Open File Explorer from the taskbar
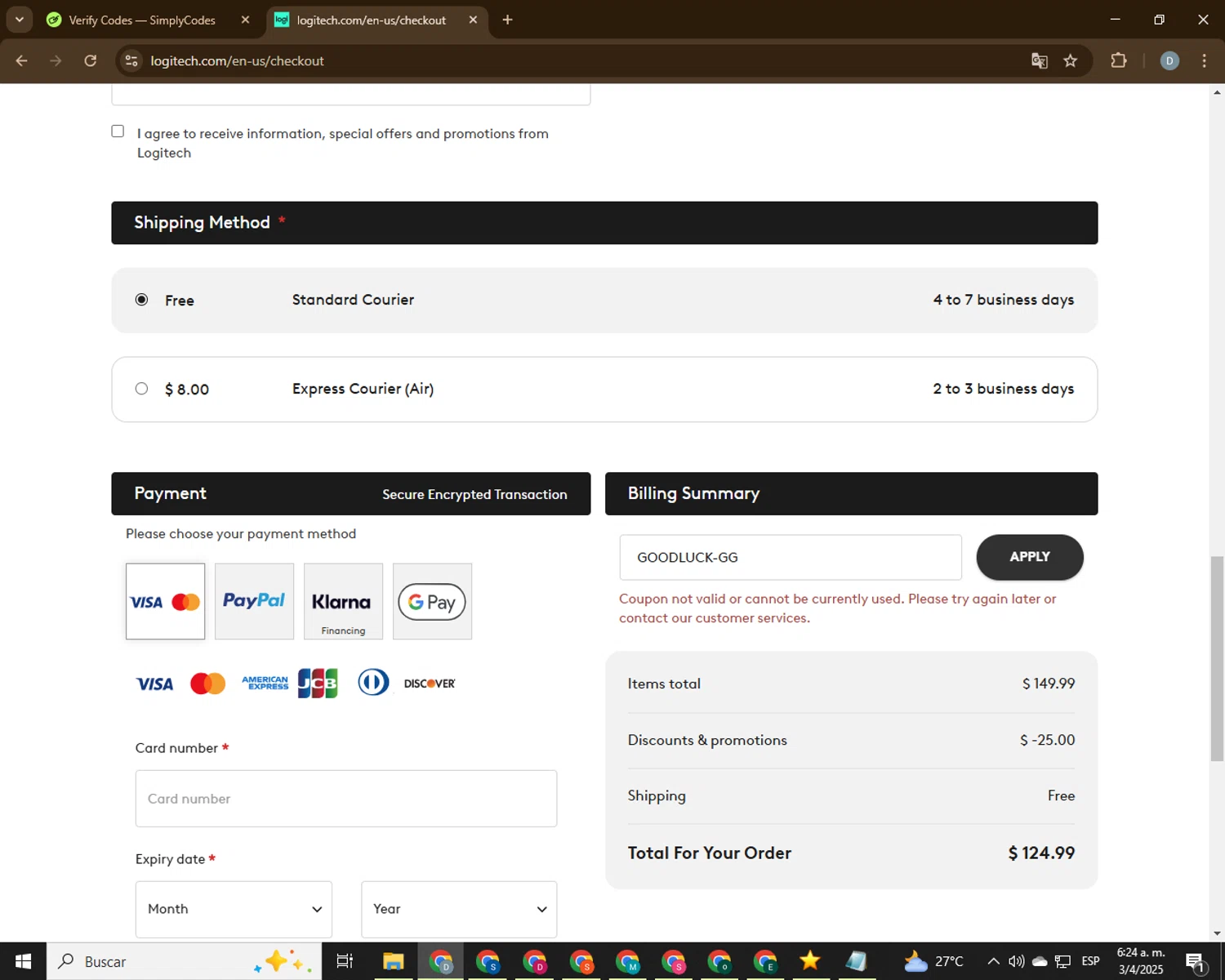 pos(394,961)
